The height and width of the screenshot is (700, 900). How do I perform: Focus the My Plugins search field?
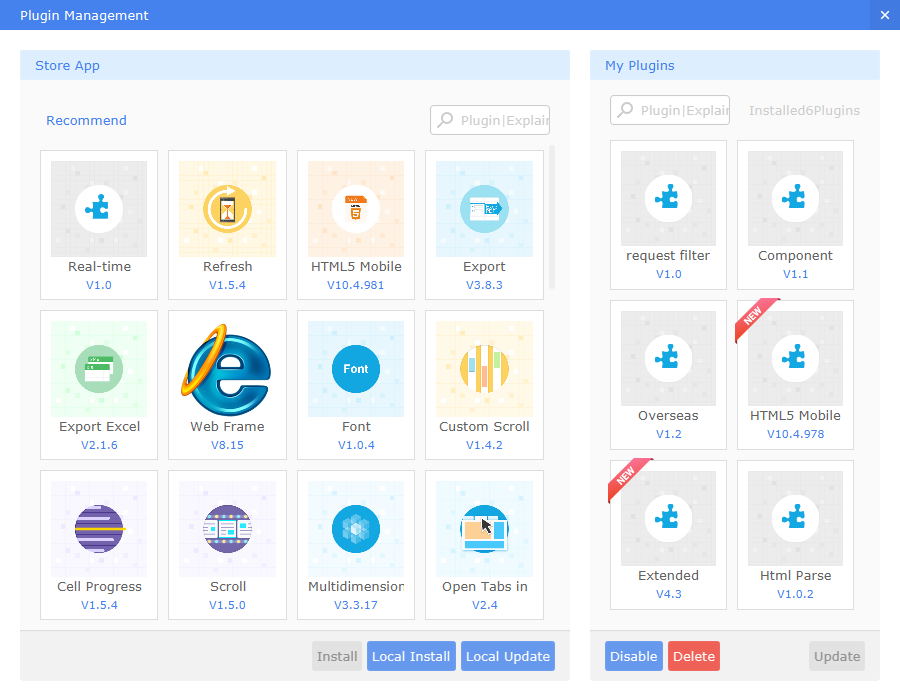[670, 110]
